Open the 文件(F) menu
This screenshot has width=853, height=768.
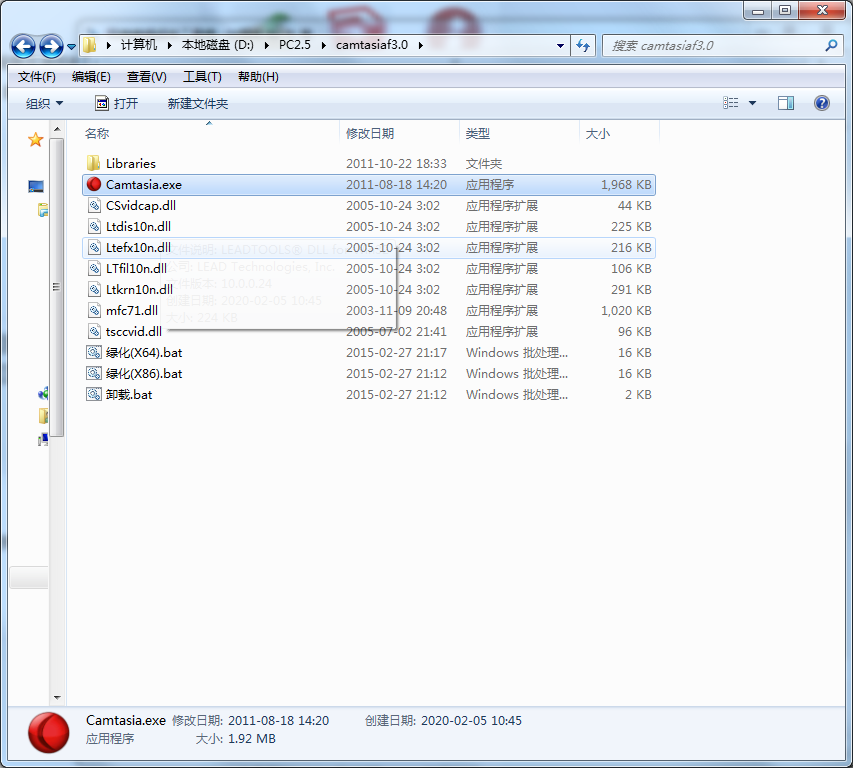tap(36, 77)
